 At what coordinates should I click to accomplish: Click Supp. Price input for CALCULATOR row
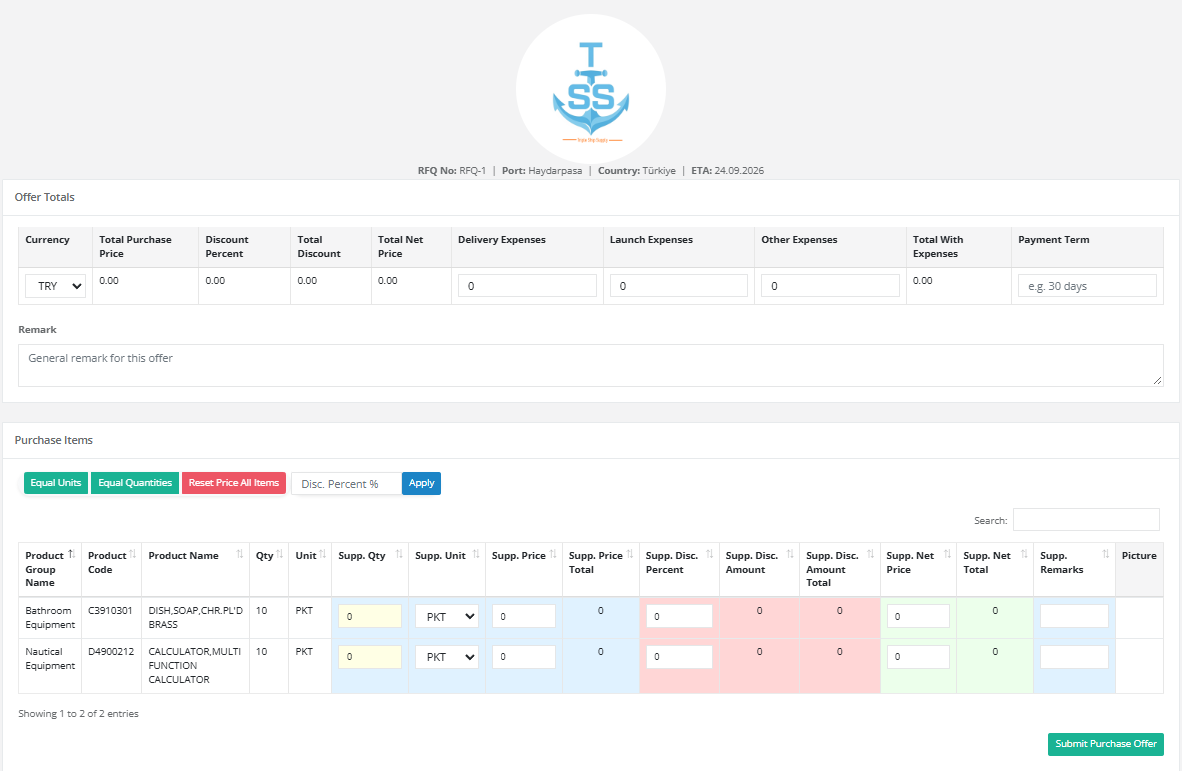pos(524,656)
